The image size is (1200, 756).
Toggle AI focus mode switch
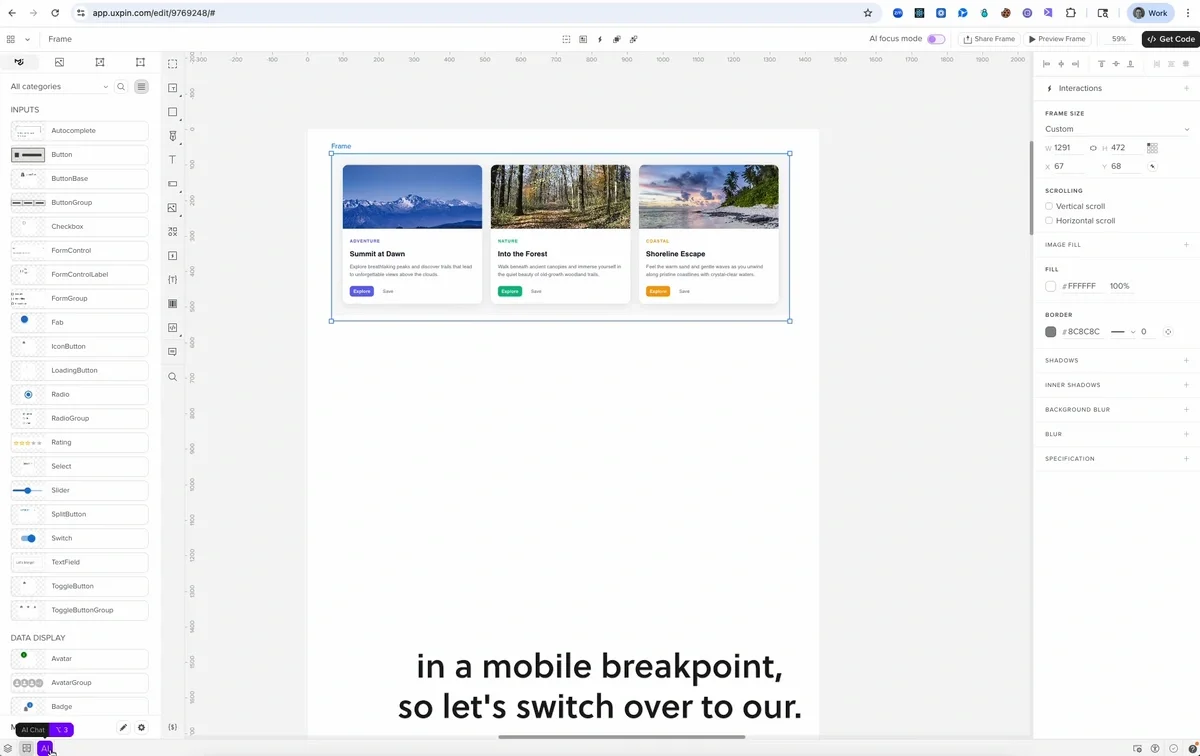pos(936,39)
